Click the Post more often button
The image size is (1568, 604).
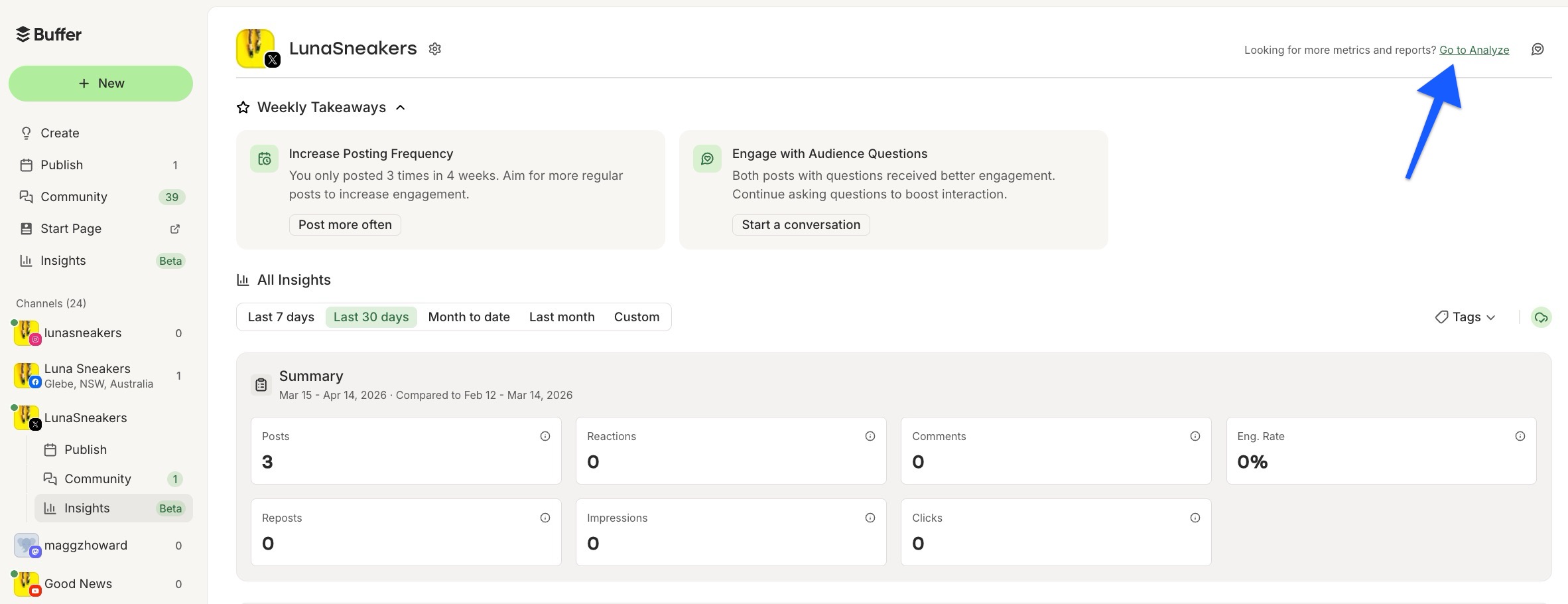[344, 224]
